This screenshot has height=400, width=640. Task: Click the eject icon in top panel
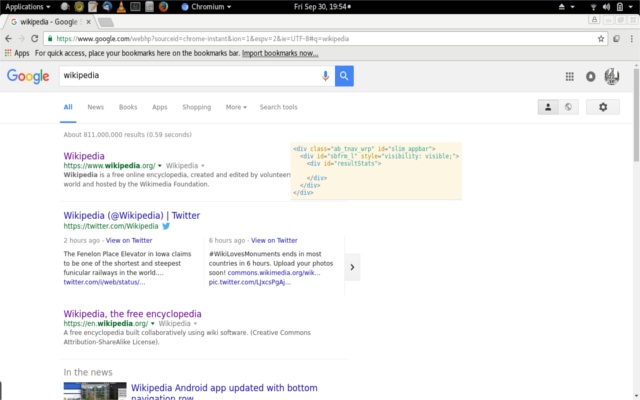562,7
